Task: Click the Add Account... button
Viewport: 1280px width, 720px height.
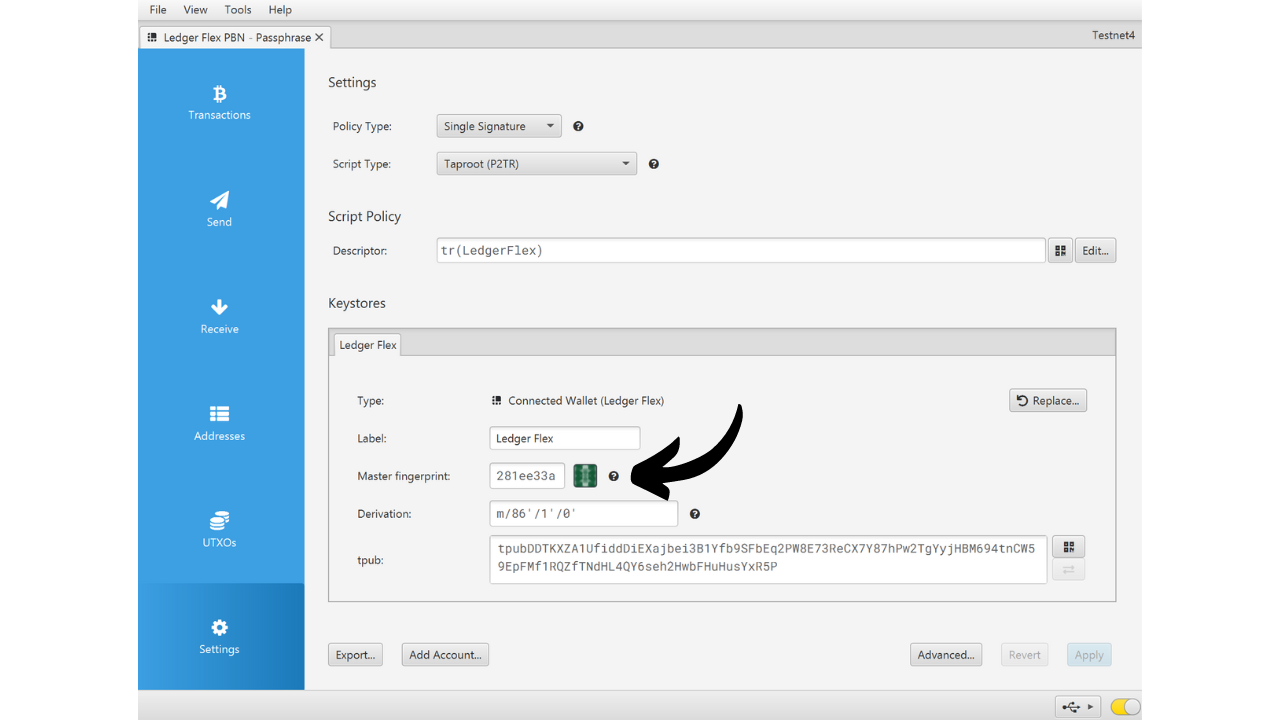Action: coord(445,655)
